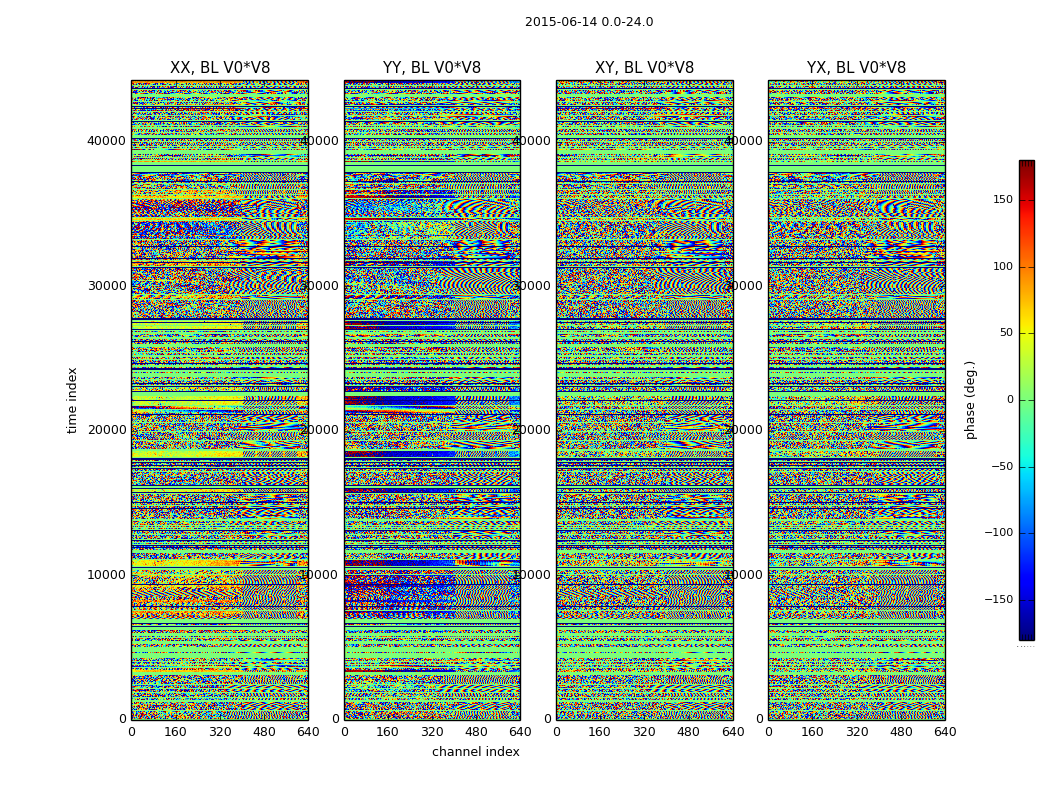Click the 160 x-tick under XX panel
The height and width of the screenshot is (800, 1050).
[175, 732]
